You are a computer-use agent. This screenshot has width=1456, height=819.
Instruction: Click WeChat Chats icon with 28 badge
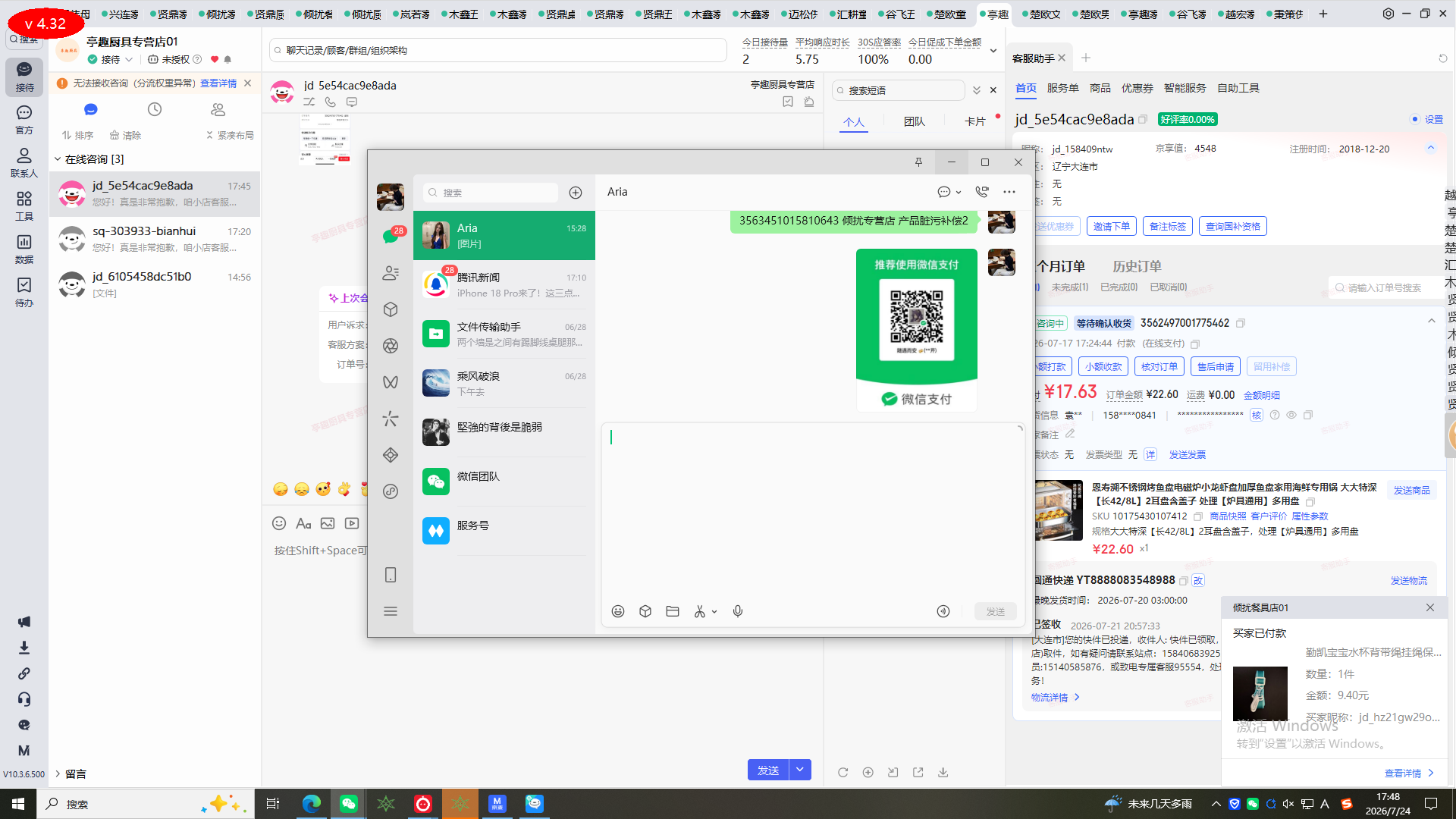point(391,236)
